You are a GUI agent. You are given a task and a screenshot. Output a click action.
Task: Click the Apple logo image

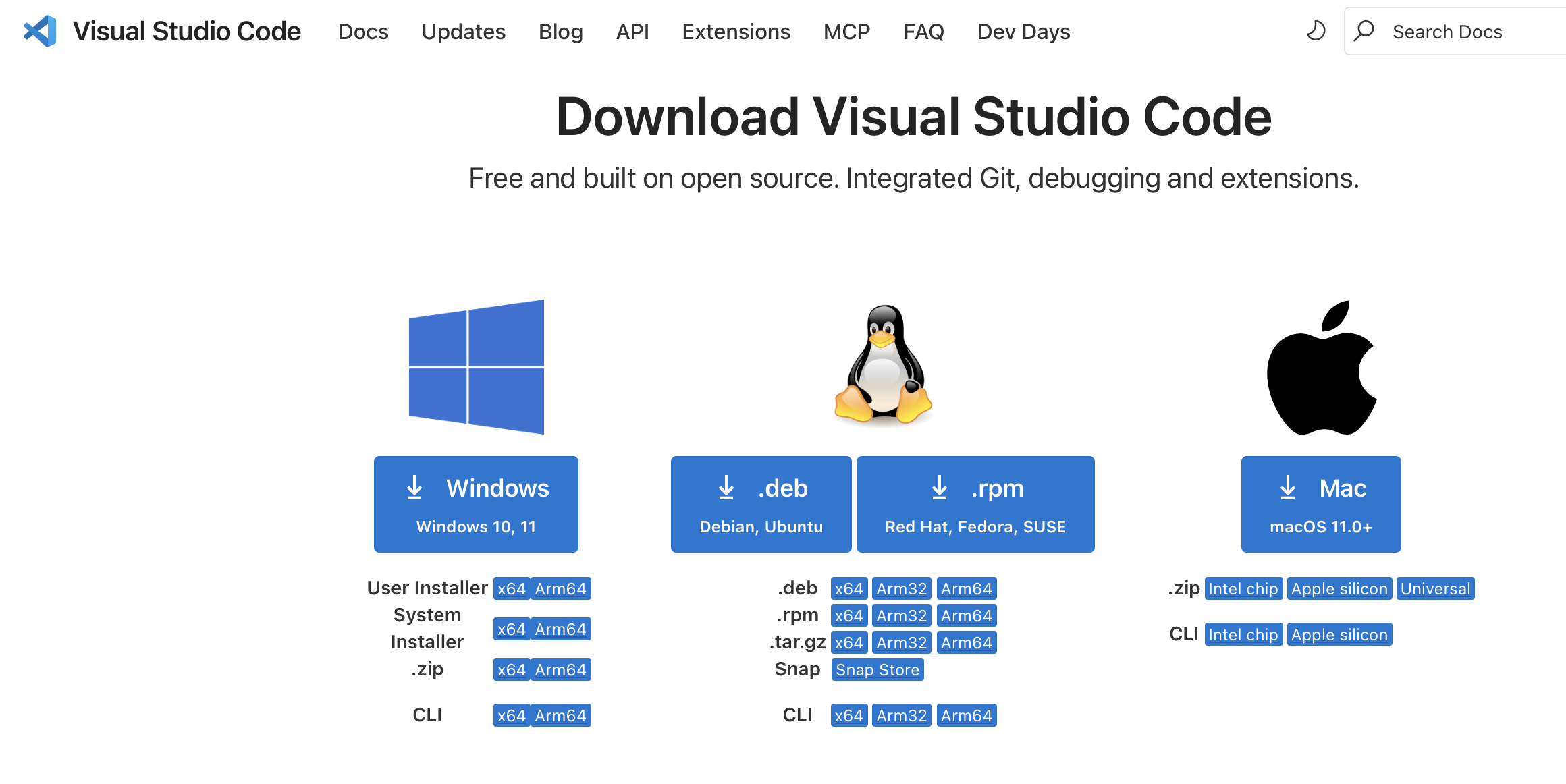pos(1321,368)
